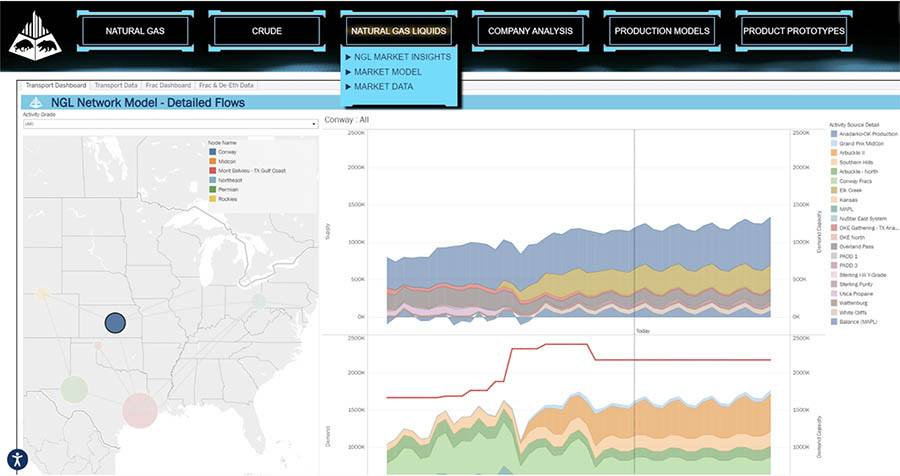Switch to Transport Dashboard tab
The height and width of the screenshot is (476, 900).
tap(56, 85)
